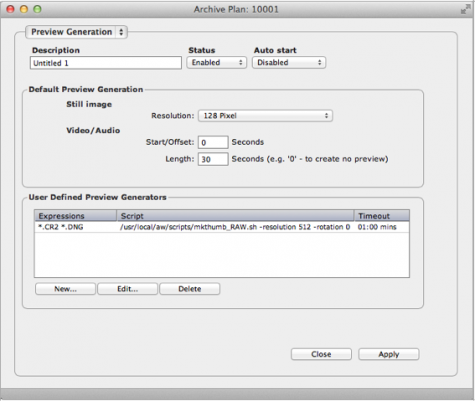Open the Preview Generation section dropdown
475x401 pixels.
click(x=76, y=32)
